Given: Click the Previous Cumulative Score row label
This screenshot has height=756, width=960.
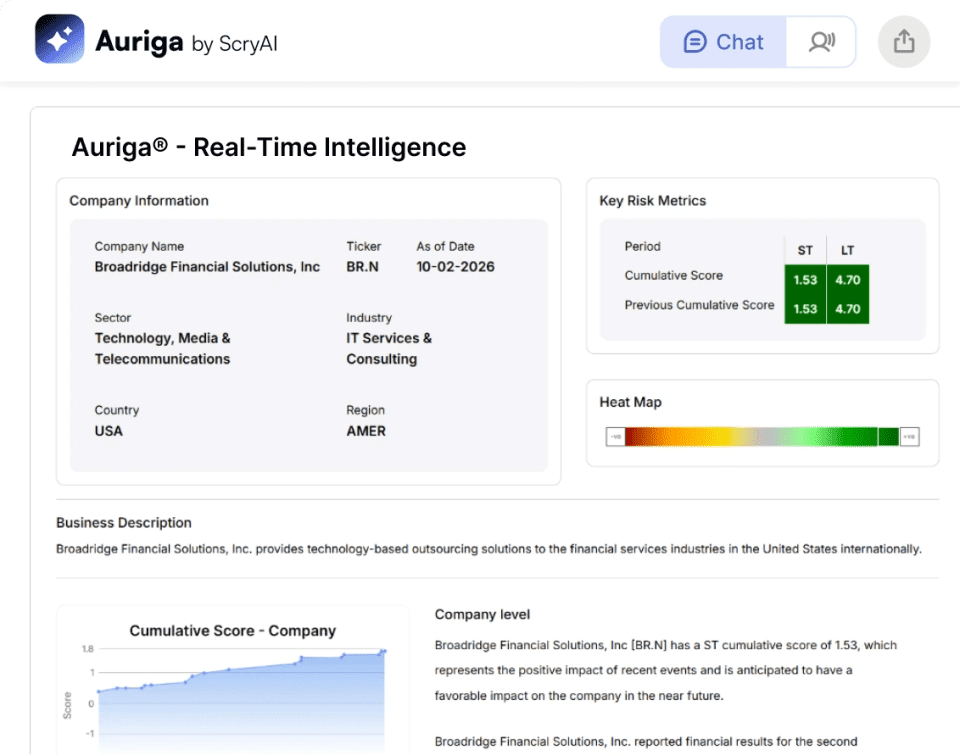Looking at the screenshot, I should click(x=699, y=305).
